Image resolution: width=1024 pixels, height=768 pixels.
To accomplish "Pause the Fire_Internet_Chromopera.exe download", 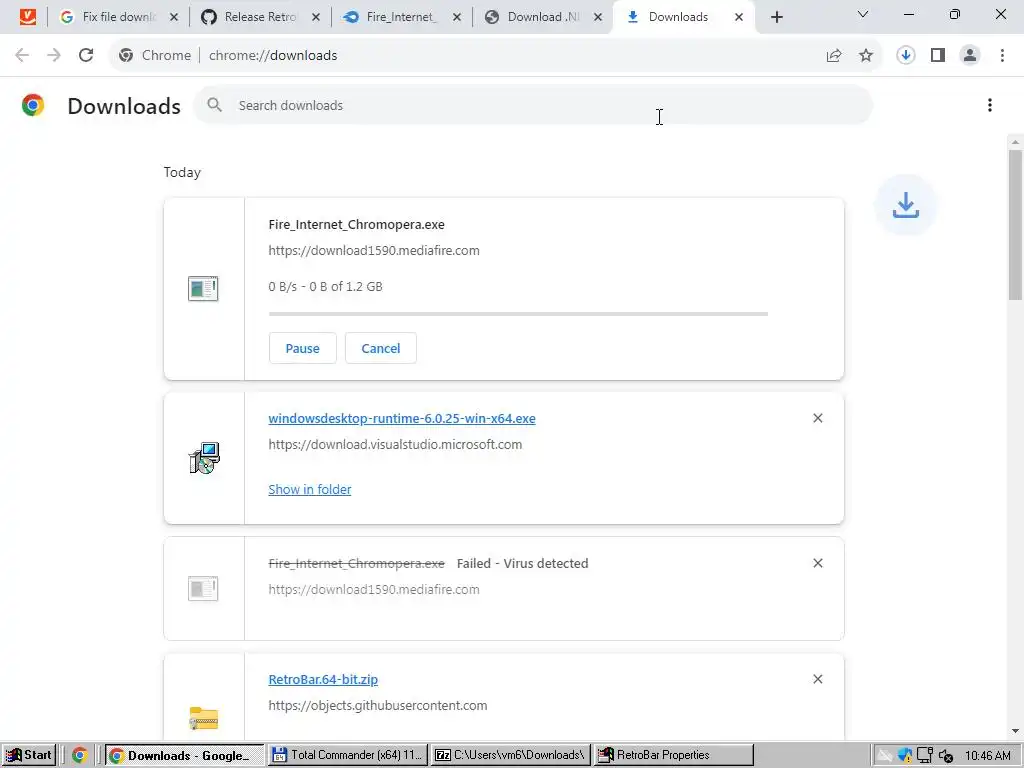I will [x=302, y=348].
